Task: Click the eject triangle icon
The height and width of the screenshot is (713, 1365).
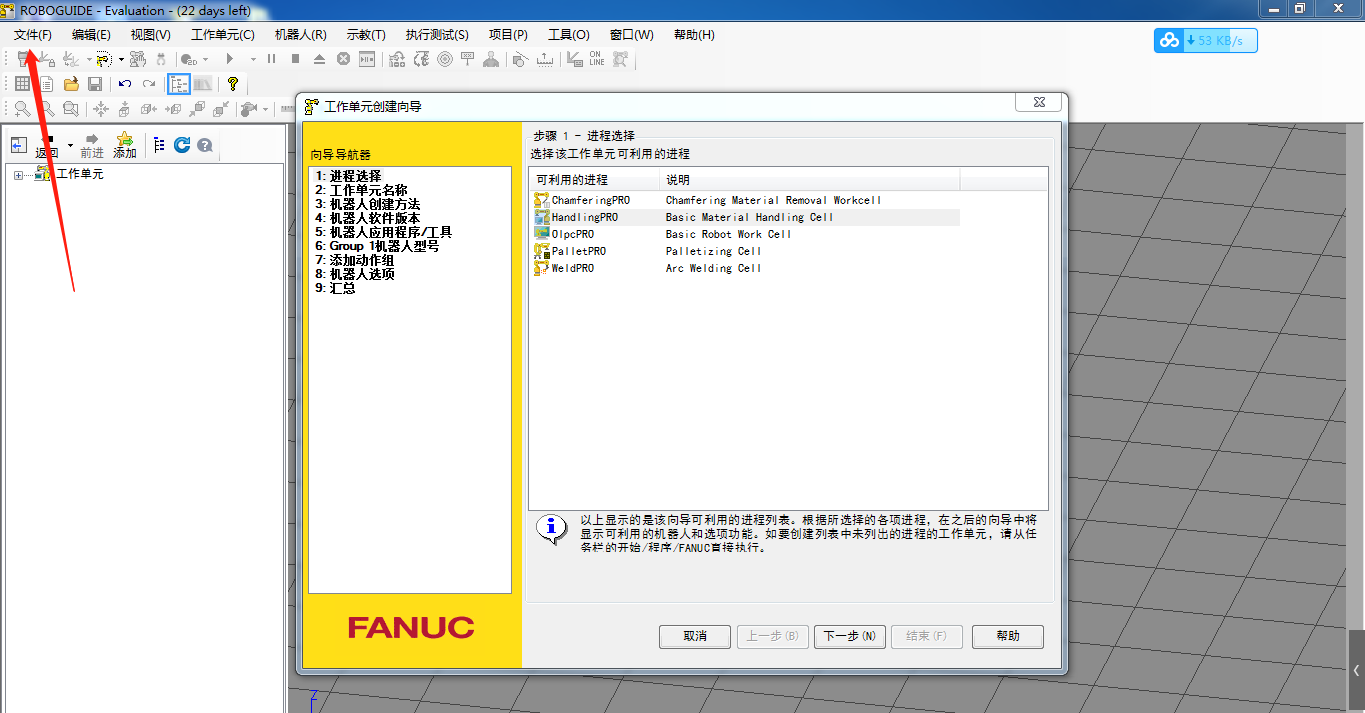Action: (x=319, y=59)
